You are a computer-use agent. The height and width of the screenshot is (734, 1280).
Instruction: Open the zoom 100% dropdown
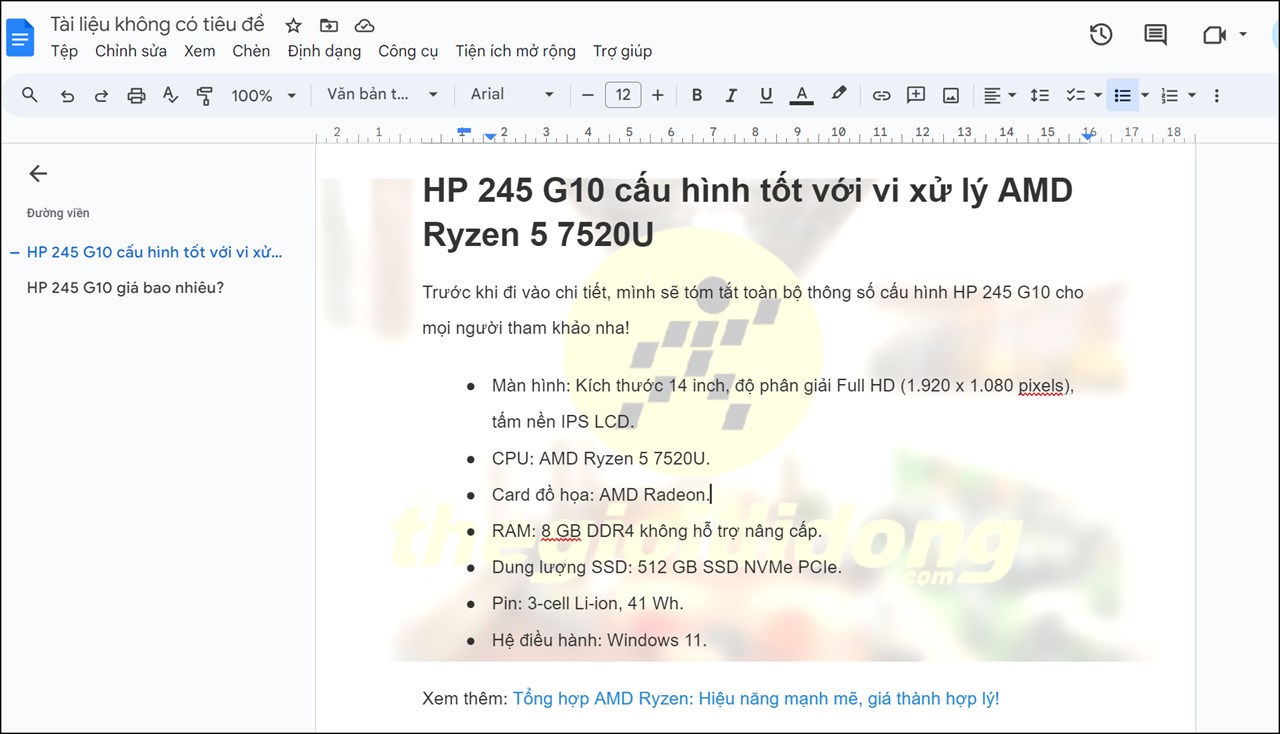pyautogui.click(x=264, y=95)
